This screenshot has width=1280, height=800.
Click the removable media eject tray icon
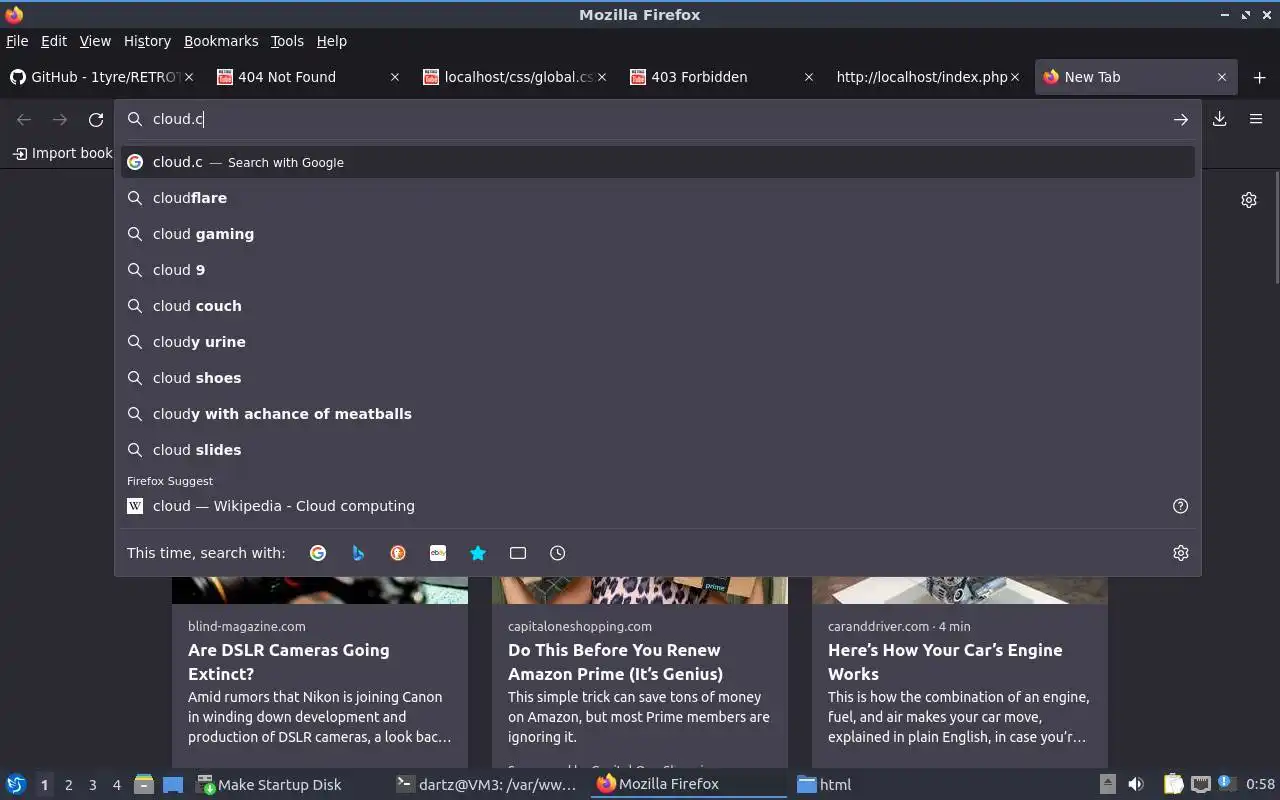(x=1108, y=784)
